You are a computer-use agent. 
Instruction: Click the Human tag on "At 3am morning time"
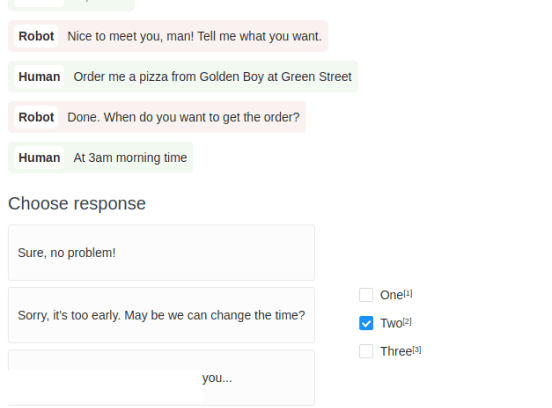(x=39, y=157)
